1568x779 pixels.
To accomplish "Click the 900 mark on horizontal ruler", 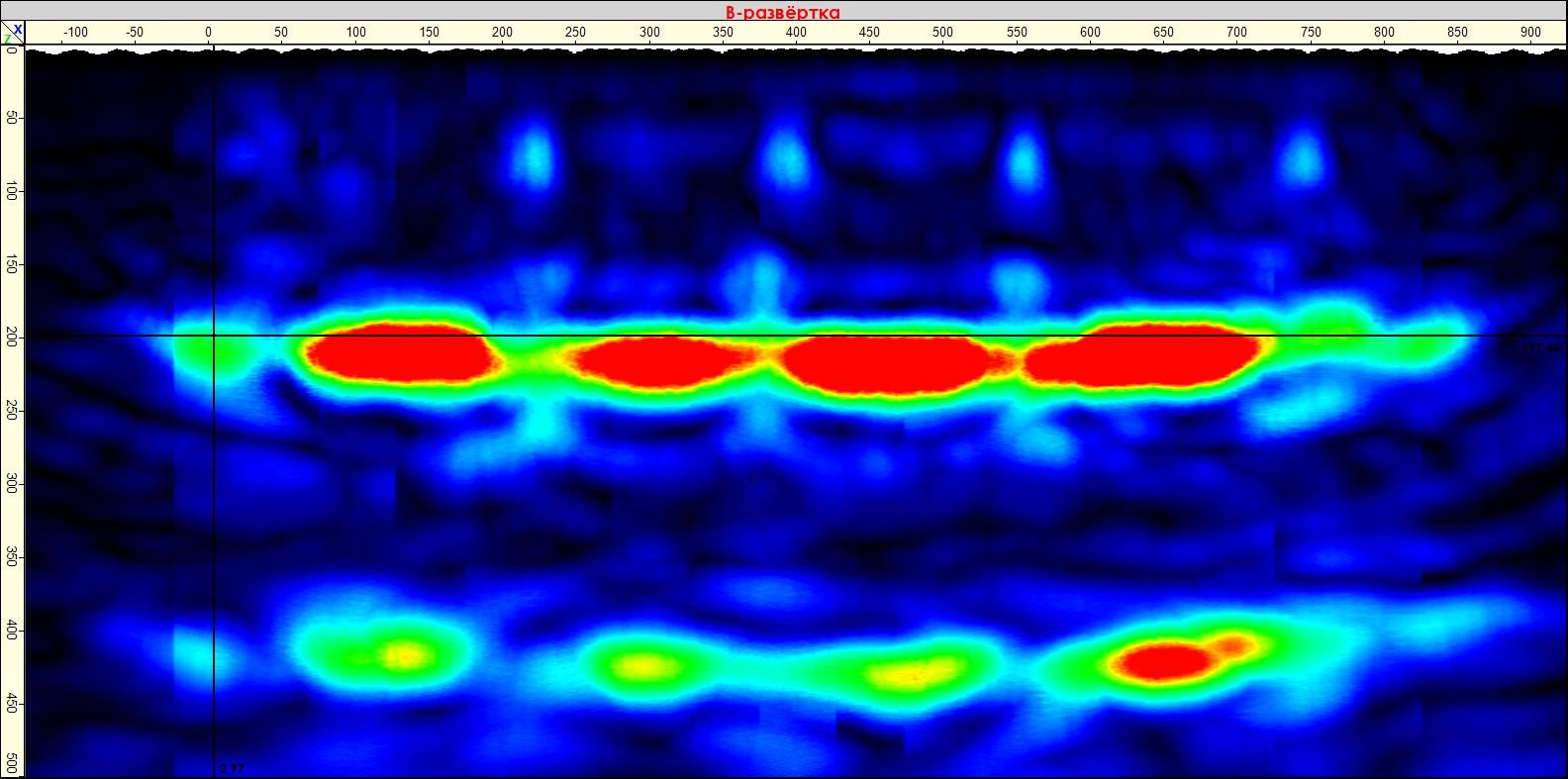I will tap(1530, 33).
